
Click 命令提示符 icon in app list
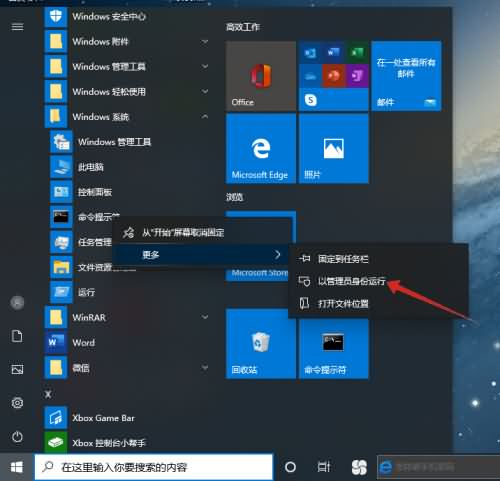[61, 217]
